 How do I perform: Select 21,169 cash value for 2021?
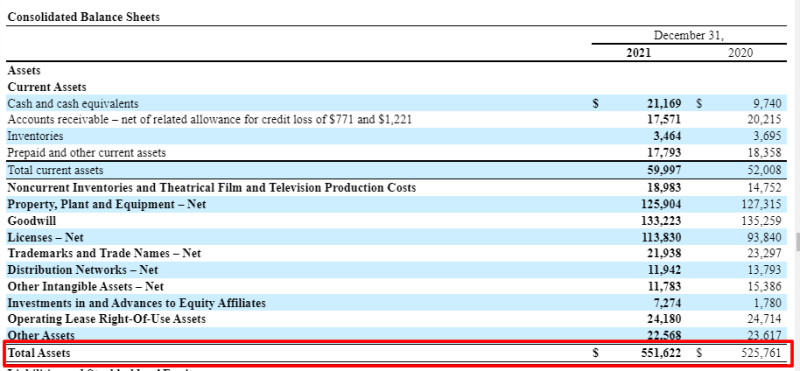pyautogui.click(x=664, y=104)
